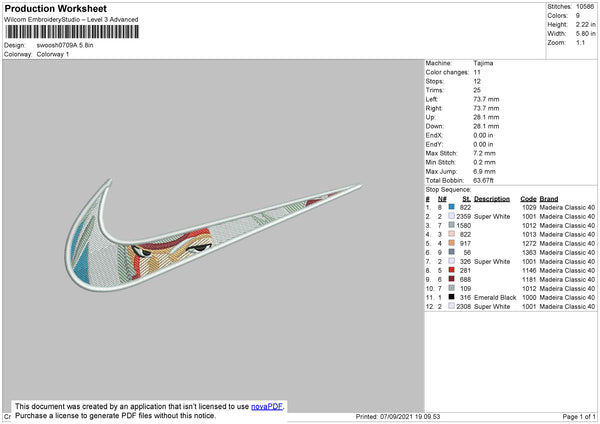Open the novaPDF hyperlink in the notice
The height and width of the screenshot is (424, 600).
(x=267, y=406)
